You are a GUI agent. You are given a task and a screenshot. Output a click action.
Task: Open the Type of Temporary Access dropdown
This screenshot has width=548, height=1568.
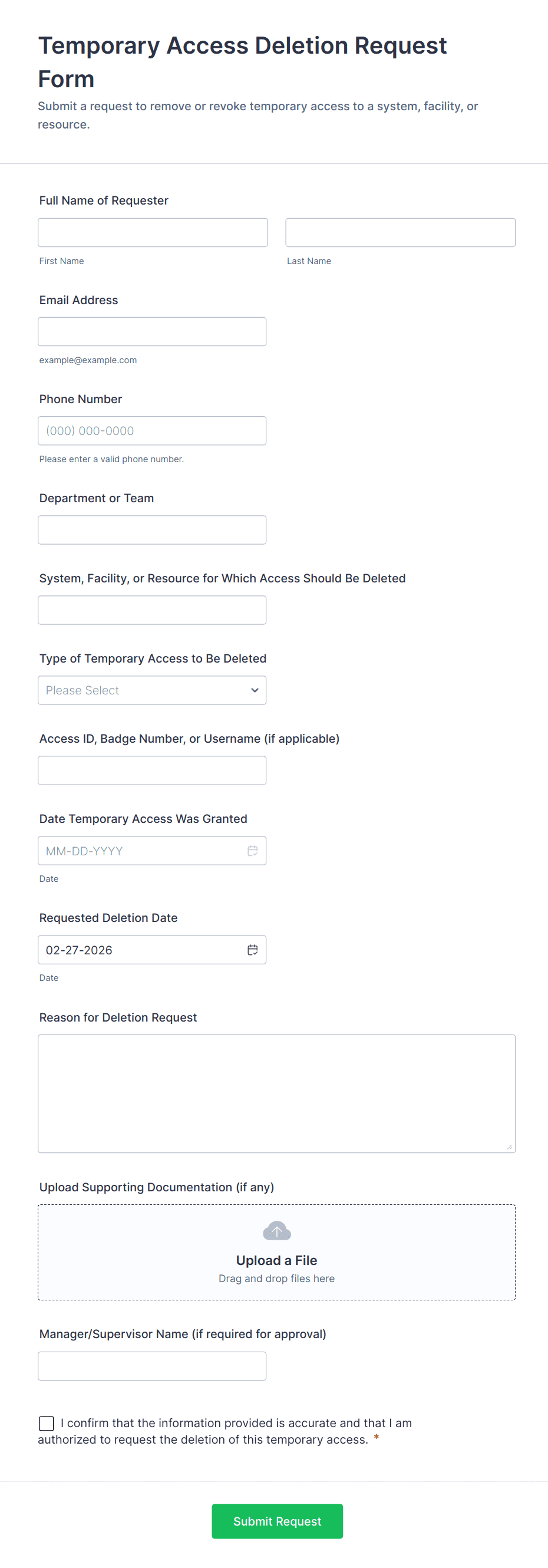click(x=152, y=690)
